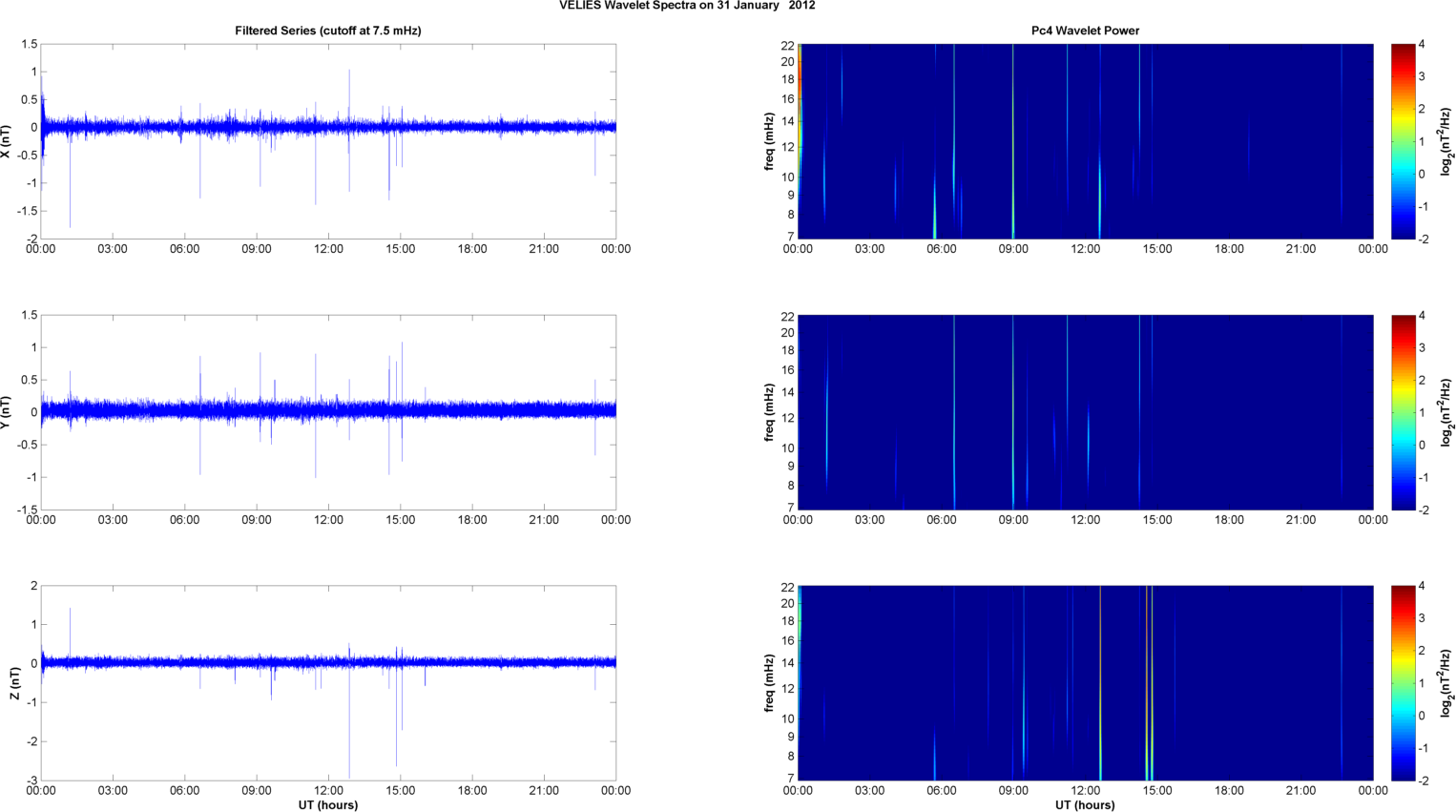This screenshot has height=812, width=1456.
Task: Click the freq (mHz) label of top spectrogram
Action: (x=768, y=141)
